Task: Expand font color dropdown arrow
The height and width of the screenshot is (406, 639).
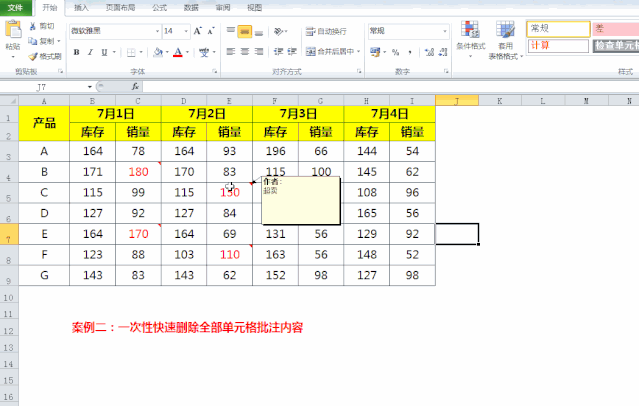Action: [x=187, y=52]
